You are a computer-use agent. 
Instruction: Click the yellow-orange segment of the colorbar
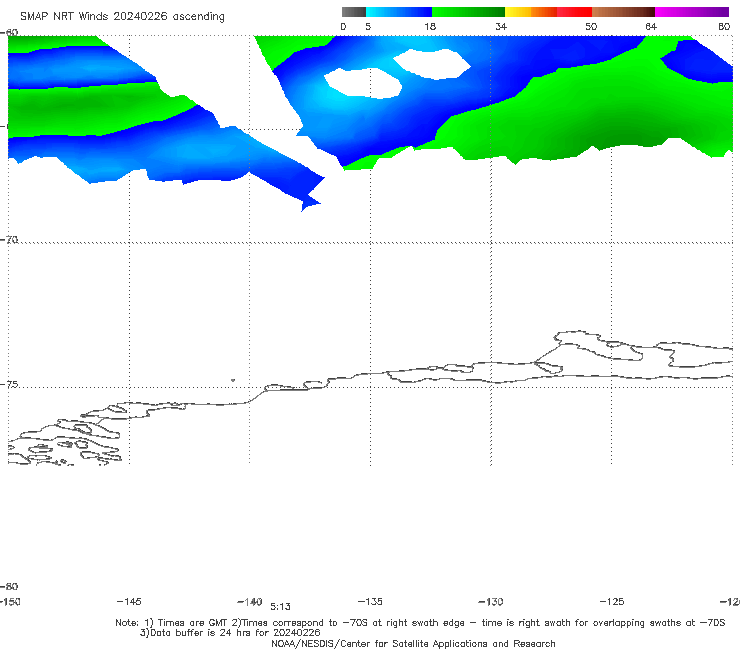point(530,12)
